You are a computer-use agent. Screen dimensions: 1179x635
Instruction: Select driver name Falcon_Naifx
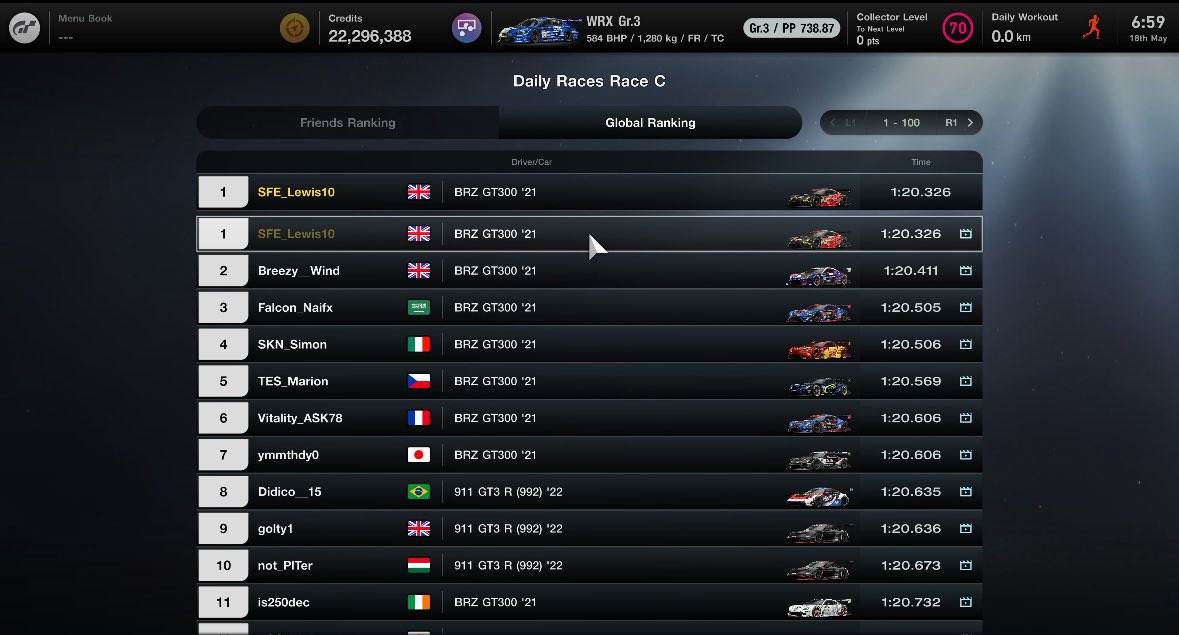(x=296, y=307)
